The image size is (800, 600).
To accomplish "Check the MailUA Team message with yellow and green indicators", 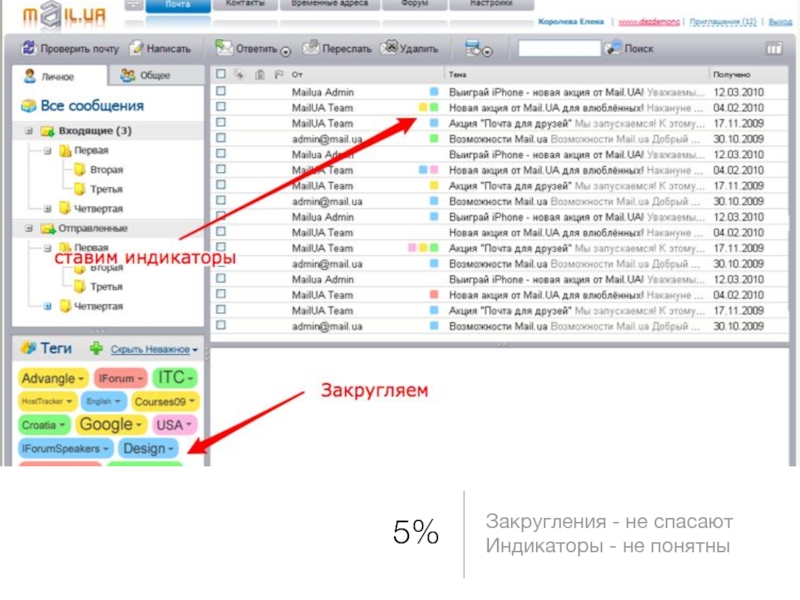I will pos(221,107).
